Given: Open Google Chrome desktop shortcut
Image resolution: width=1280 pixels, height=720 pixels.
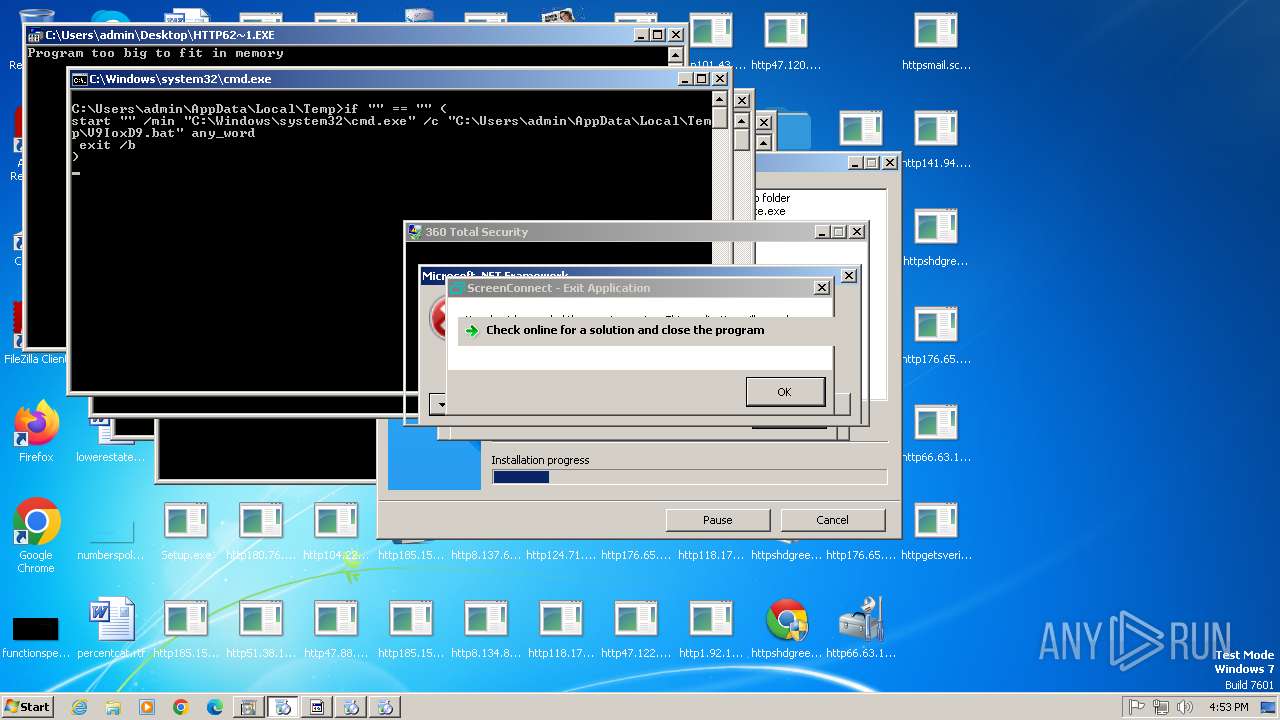Looking at the screenshot, I should click(36, 535).
